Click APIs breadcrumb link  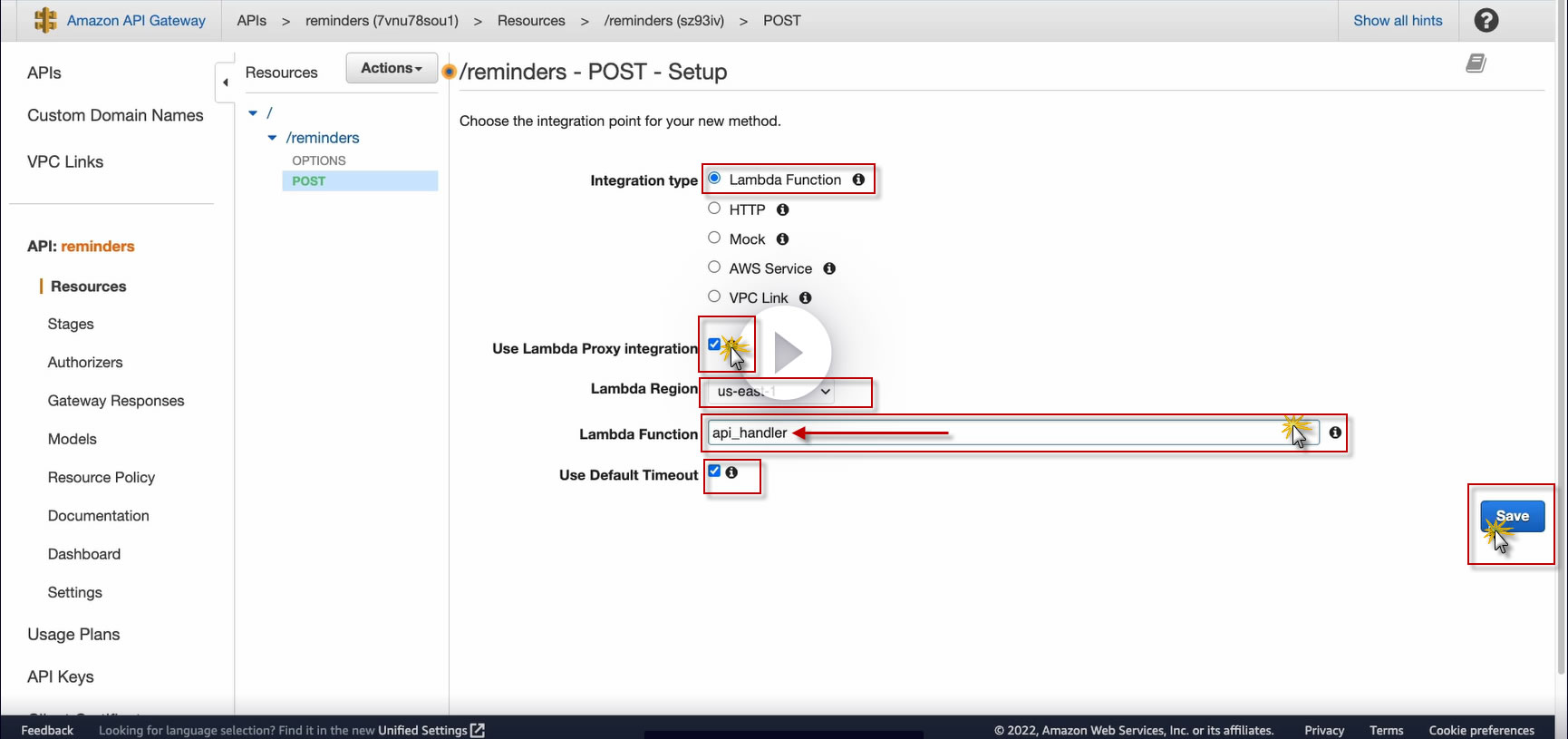tap(252, 20)
